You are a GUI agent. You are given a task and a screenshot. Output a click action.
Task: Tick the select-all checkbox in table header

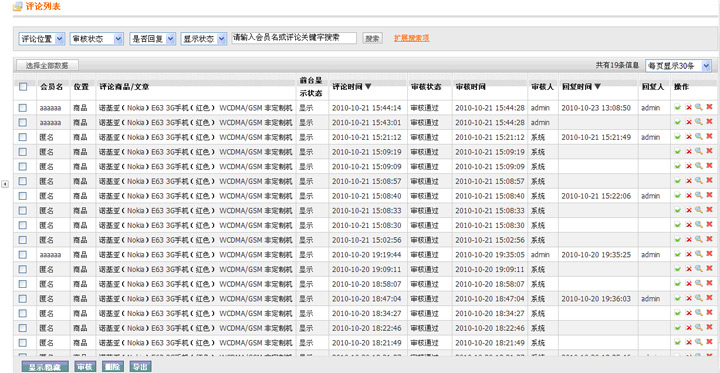pos(23,86)
